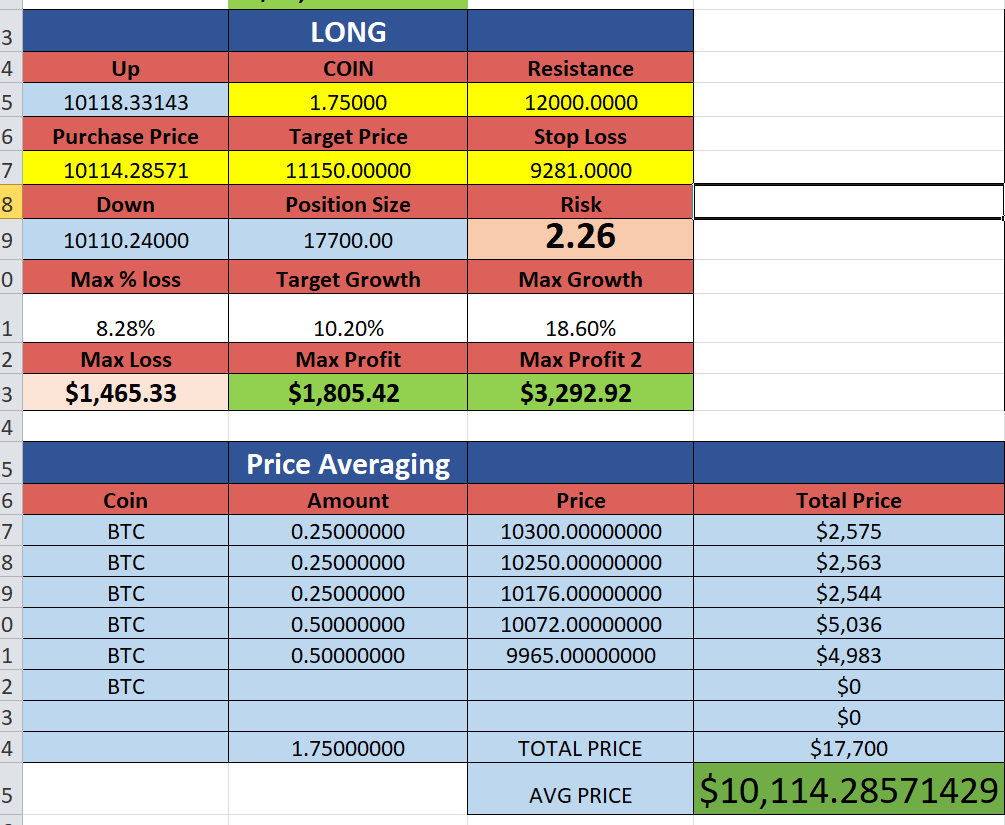The image size is (1005, 825).
Task: Select the Max Profit 2 value $3,292.92
Action: pyautogui.click(x=581, y=392)
